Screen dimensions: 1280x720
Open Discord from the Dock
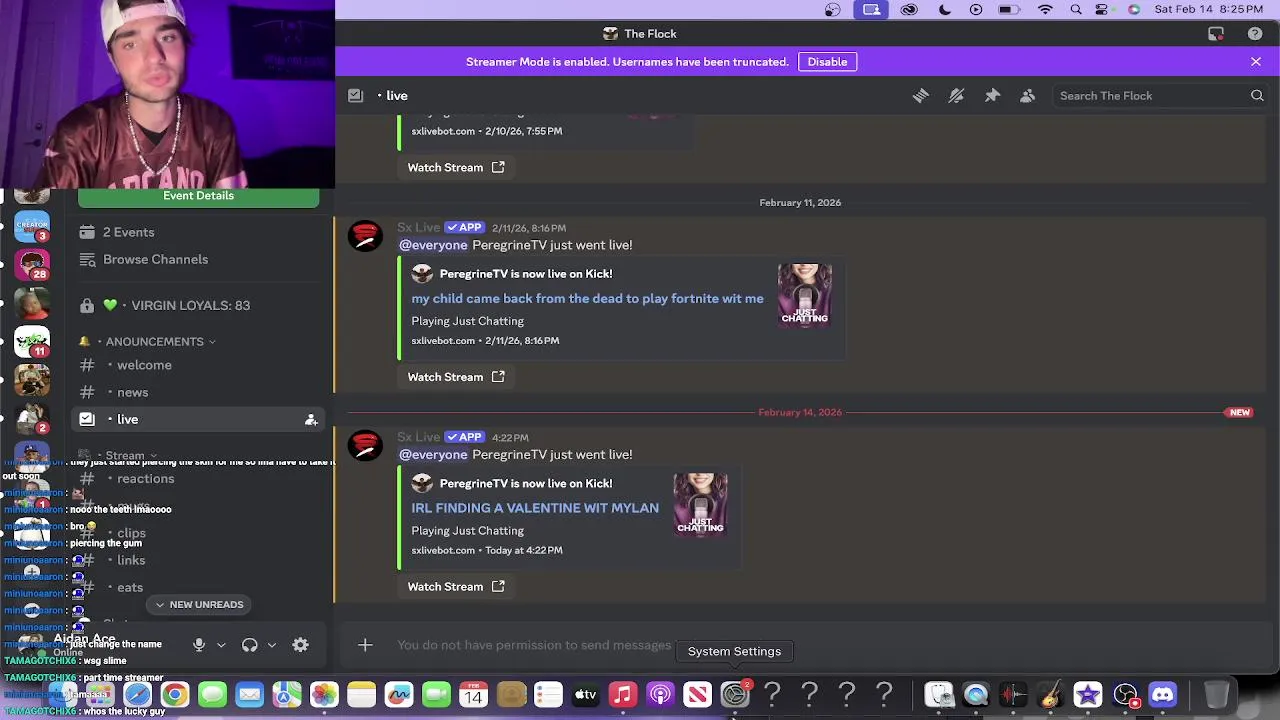click(x=1162, y=695)
